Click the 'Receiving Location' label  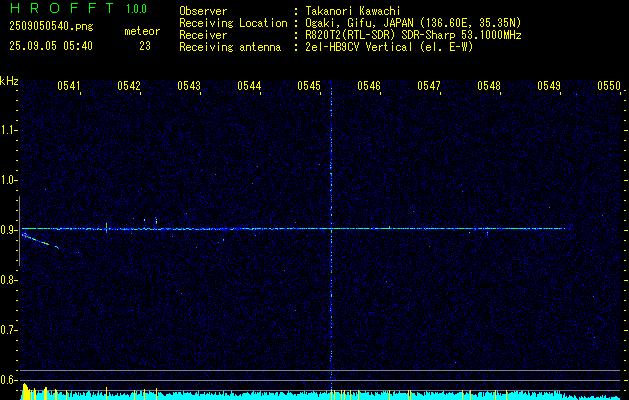tap(233, 23)
